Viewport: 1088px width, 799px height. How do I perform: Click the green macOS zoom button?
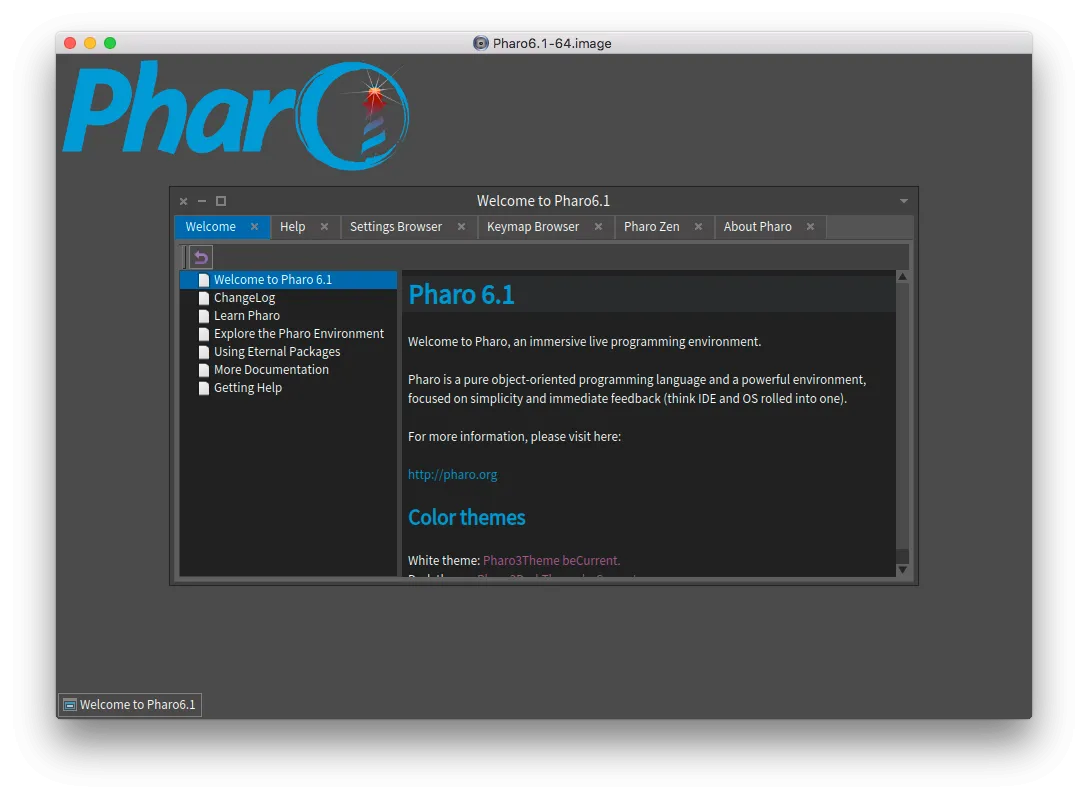pos(110,43)
